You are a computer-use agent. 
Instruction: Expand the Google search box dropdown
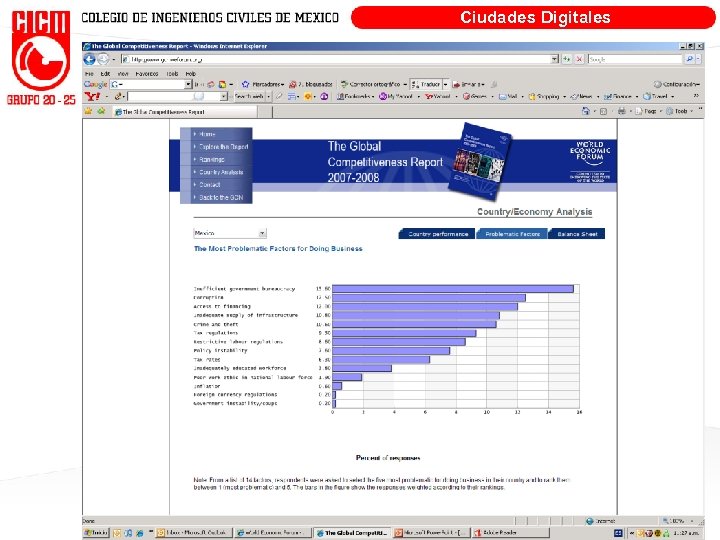click(188, 84)
